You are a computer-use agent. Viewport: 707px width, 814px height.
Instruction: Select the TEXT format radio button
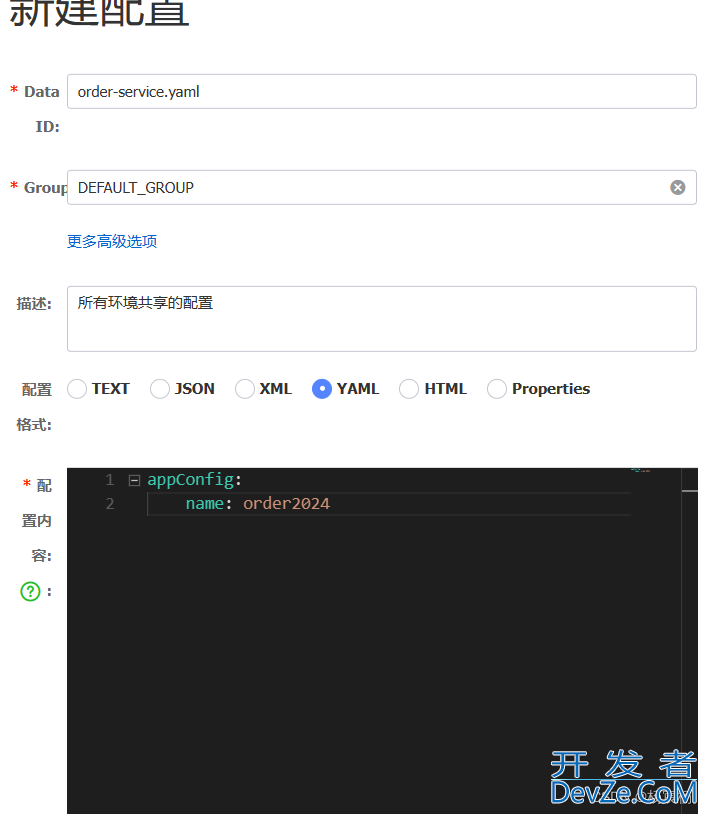click(77, 389)
